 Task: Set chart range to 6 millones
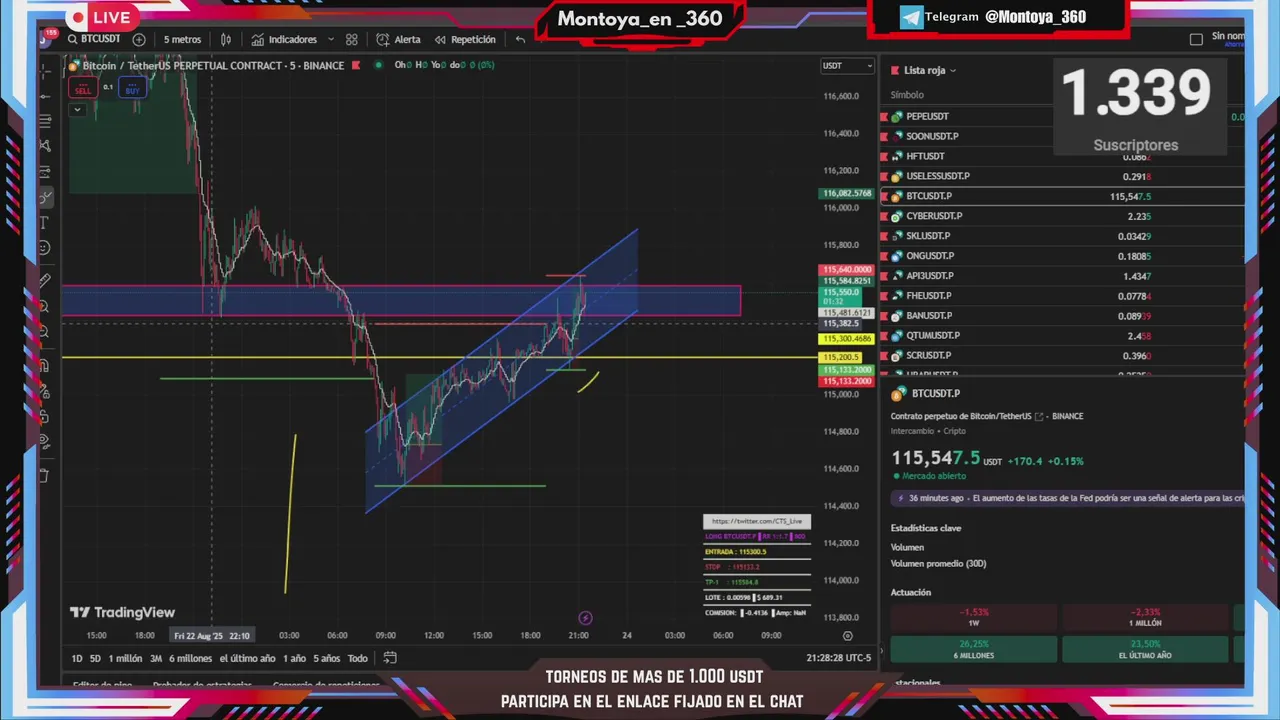coord(190,658)
